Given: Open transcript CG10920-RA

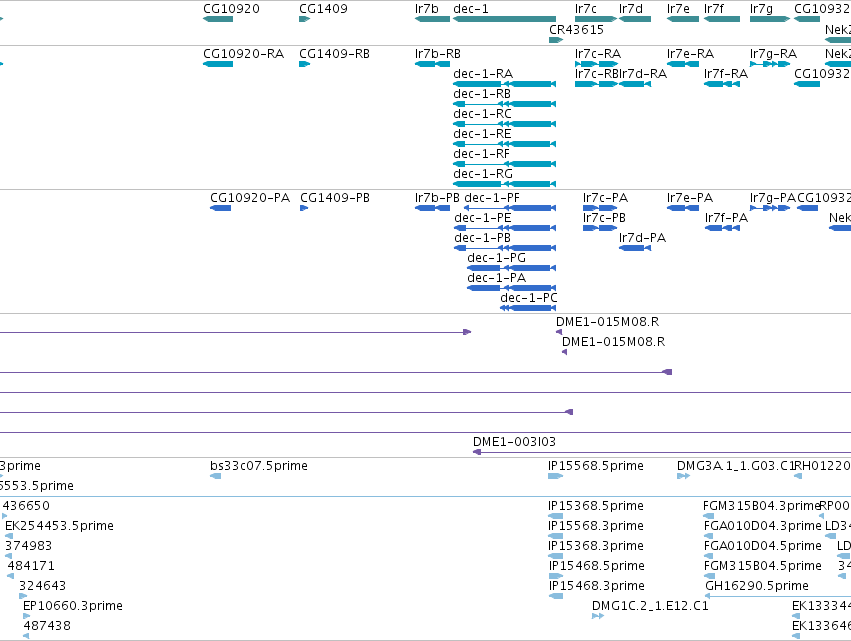Looking at the screenshot, I should click(218, 64).
